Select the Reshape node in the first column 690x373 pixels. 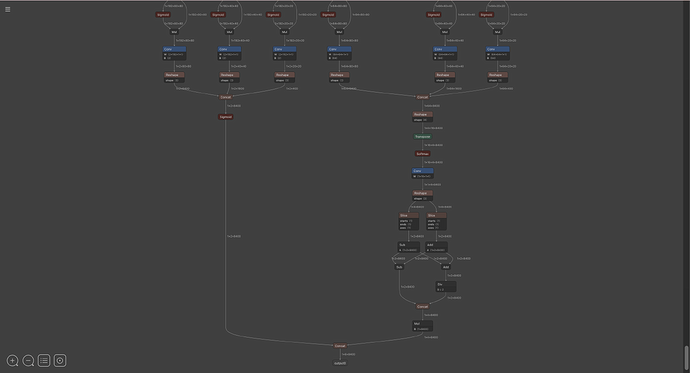pyautogui.click(x=174, y=77)
